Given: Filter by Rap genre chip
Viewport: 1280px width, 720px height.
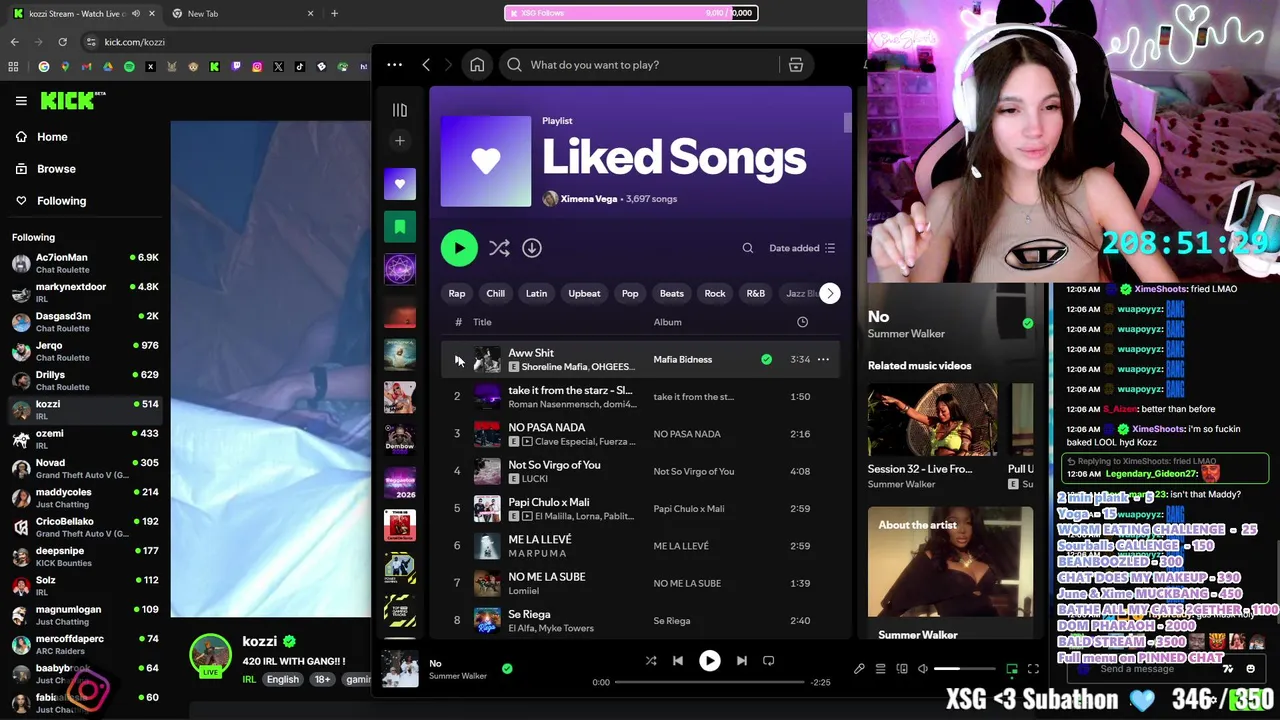Looking at the screenshot, I should point(457,293).
